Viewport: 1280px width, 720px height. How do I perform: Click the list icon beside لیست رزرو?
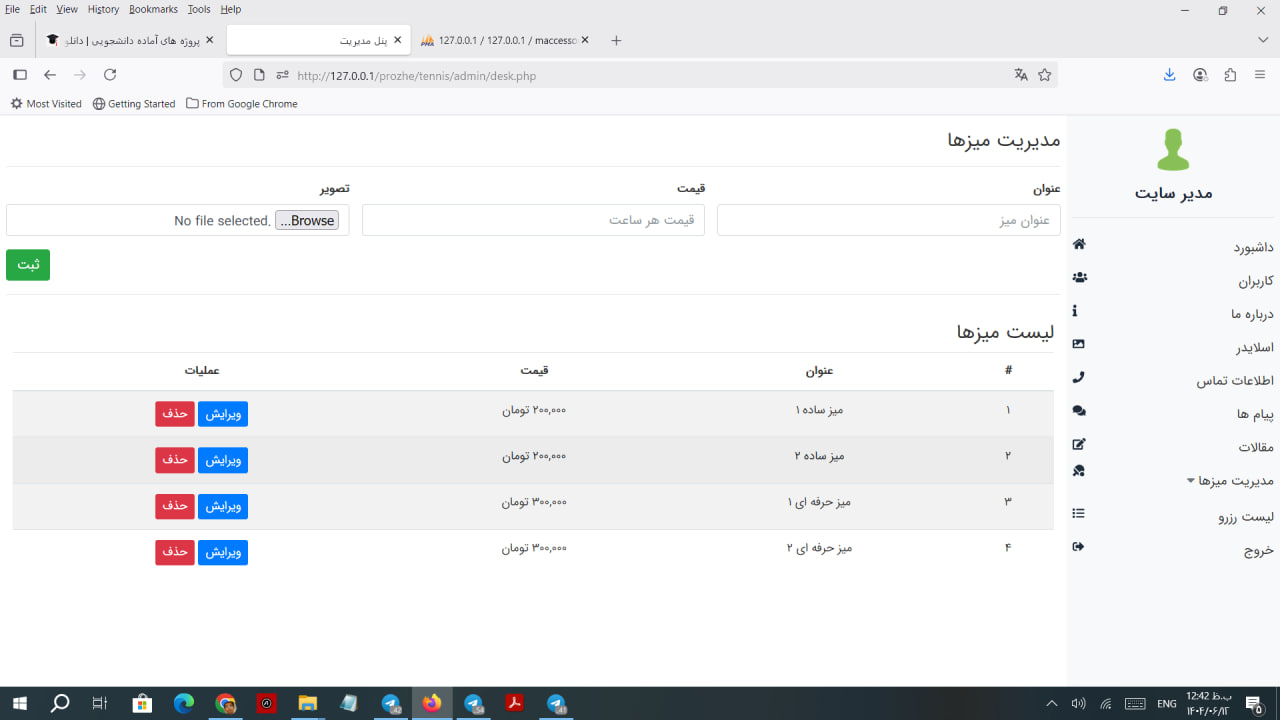pos(1078,514)
